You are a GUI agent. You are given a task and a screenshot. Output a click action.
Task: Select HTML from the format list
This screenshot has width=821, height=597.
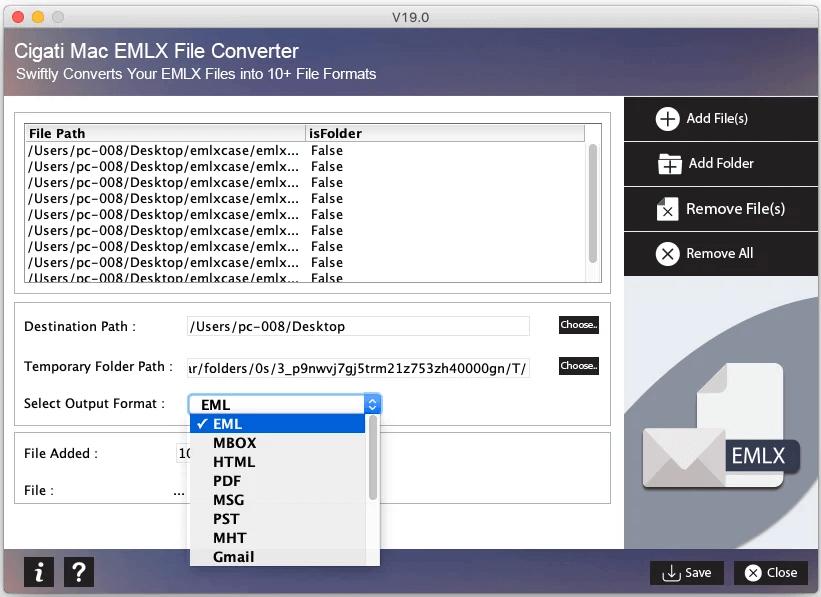tap(278, 462)
